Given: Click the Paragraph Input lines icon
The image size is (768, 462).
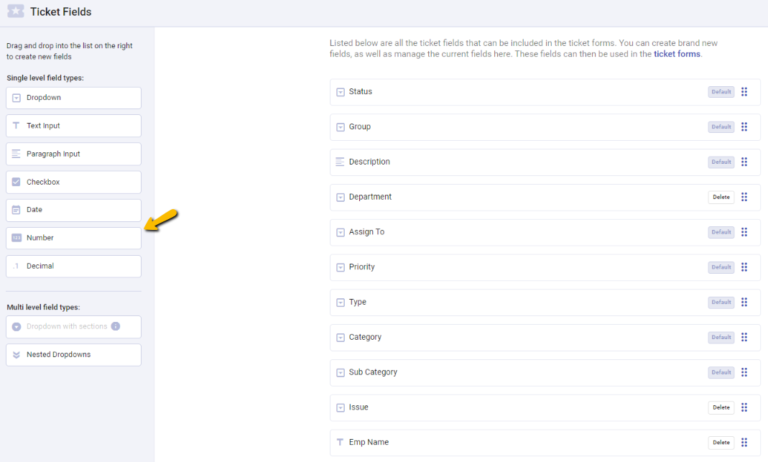Looking at the screenshot, I should pos(16,154).
